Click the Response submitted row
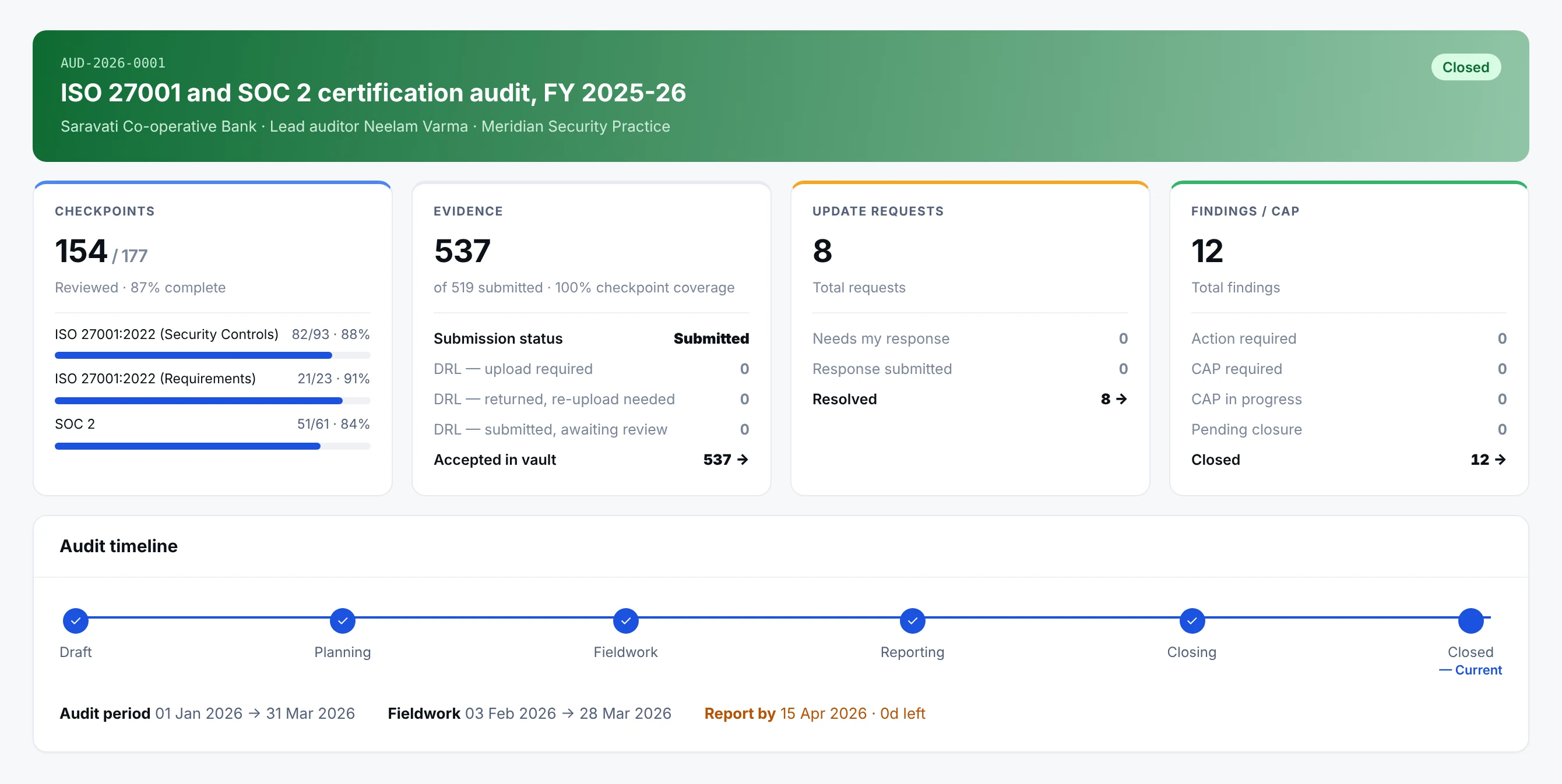Screen dimensions: 1562x784 970,369
